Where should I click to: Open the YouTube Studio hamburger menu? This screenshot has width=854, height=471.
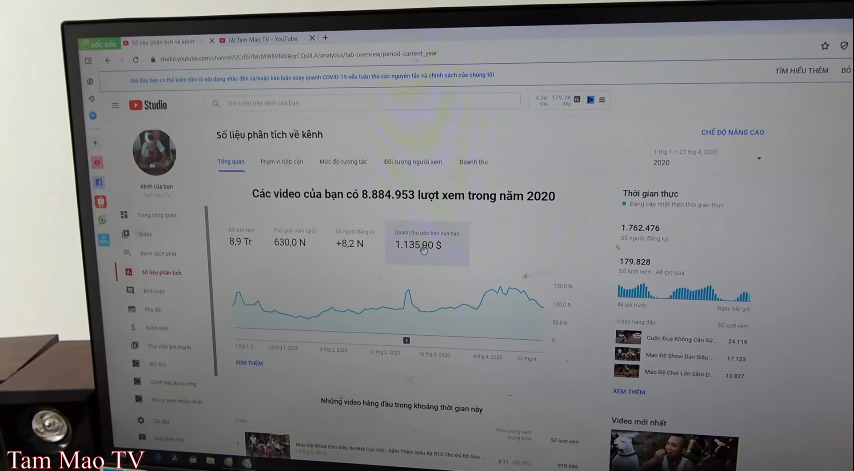click(x=115, y=105)
